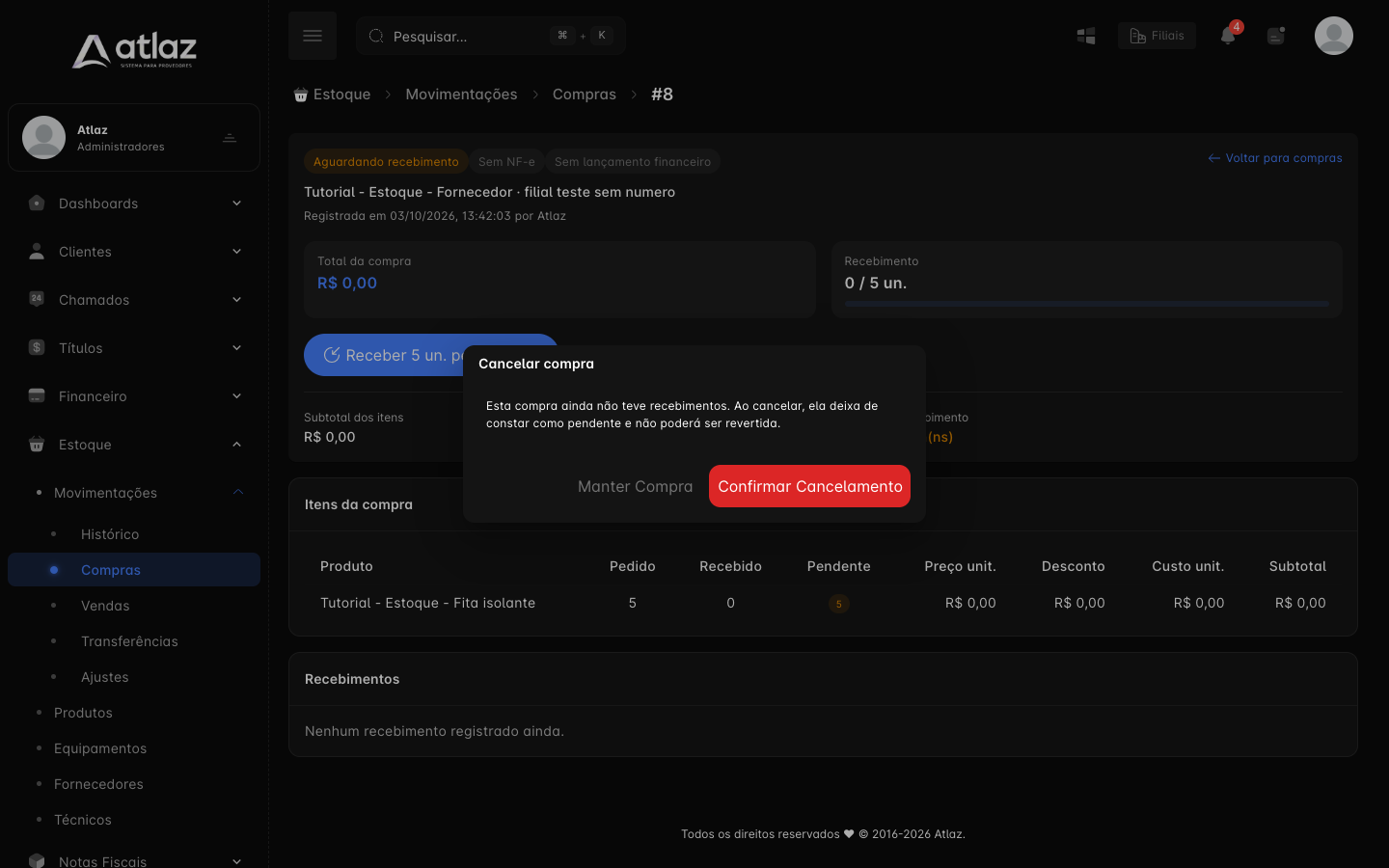
Task: Expand the Dashboards menu chevron
Action: 236,203
